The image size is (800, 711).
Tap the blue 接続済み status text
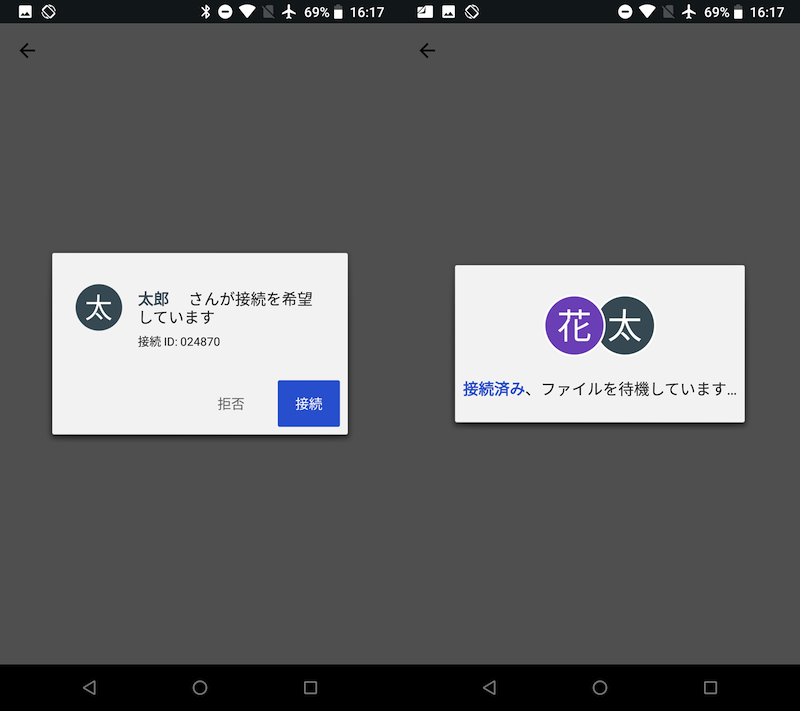click(493, 389)
